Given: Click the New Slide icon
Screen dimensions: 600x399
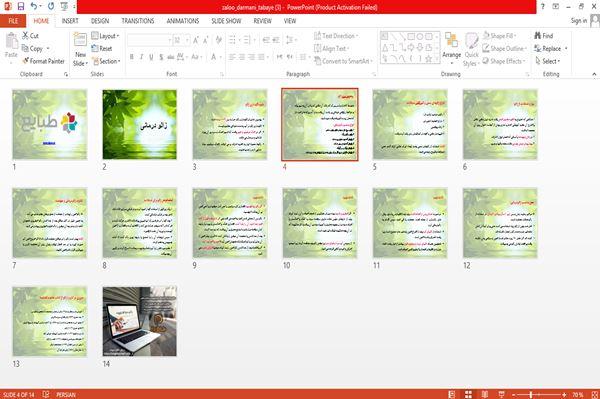Looking at the screenshot, I should [x=80, y=40].
